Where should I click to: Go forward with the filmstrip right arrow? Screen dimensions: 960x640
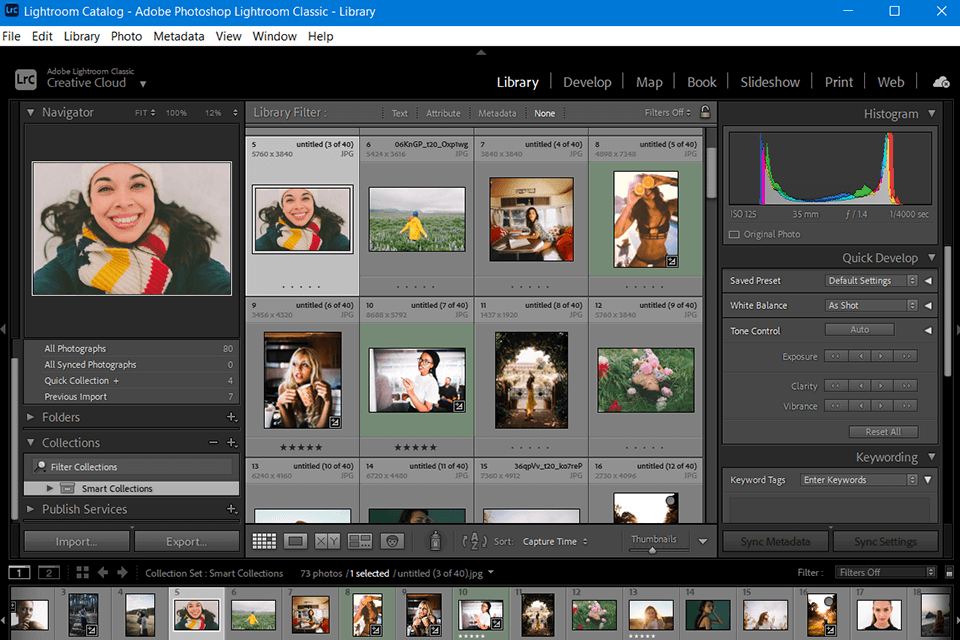click(122, 573)
